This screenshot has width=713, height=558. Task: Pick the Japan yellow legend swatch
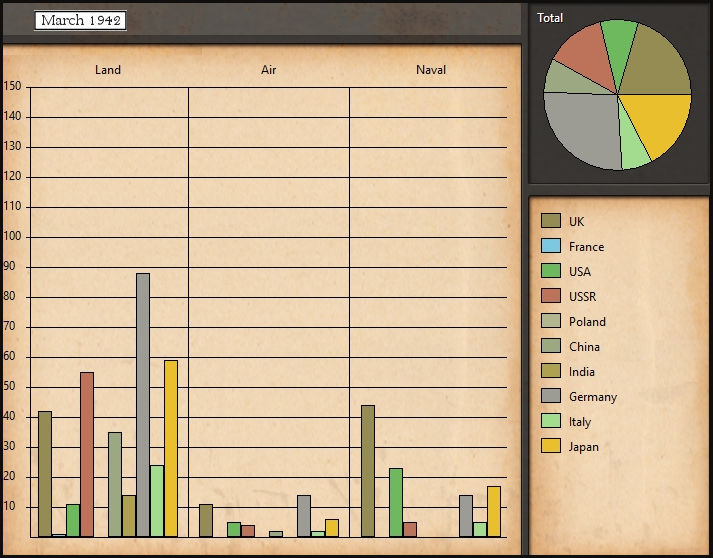[550, 446]
